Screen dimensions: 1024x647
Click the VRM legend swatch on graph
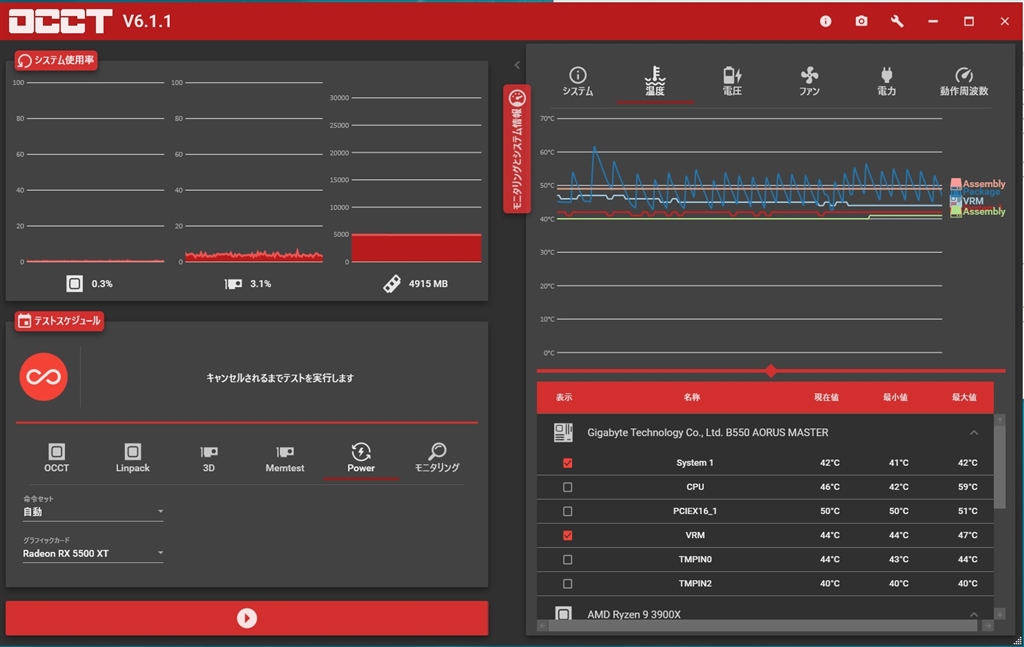(x=955, y=201)
